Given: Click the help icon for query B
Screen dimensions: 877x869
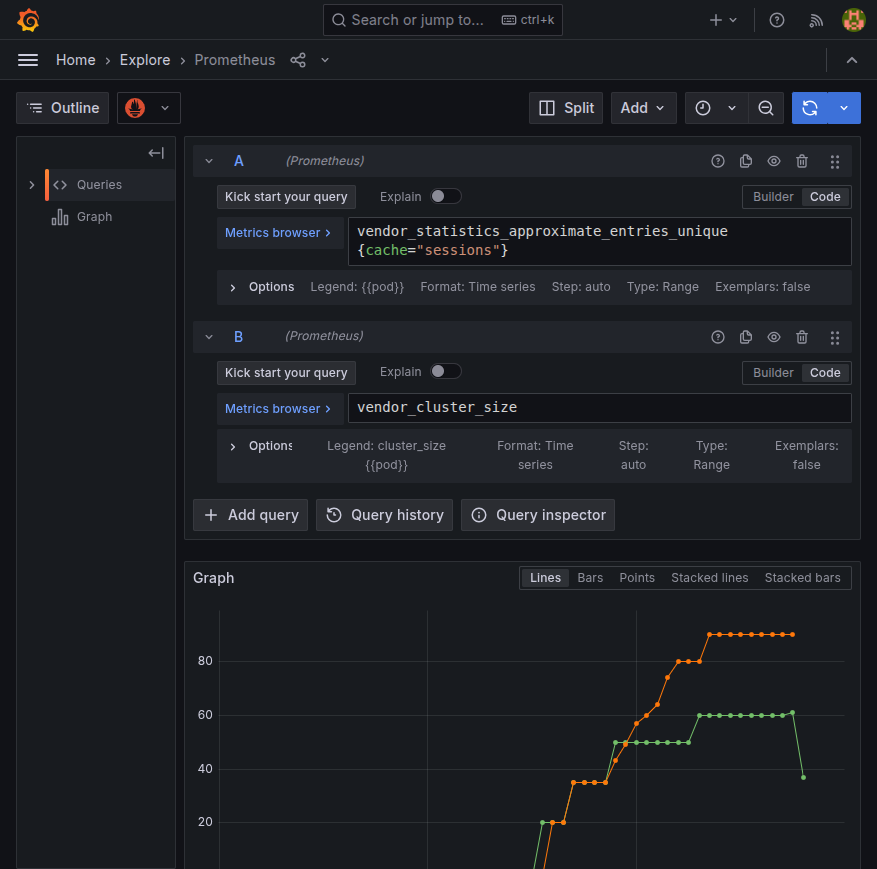Looking at the screenshot, I should pyautogui.click(x=718, y=337).
